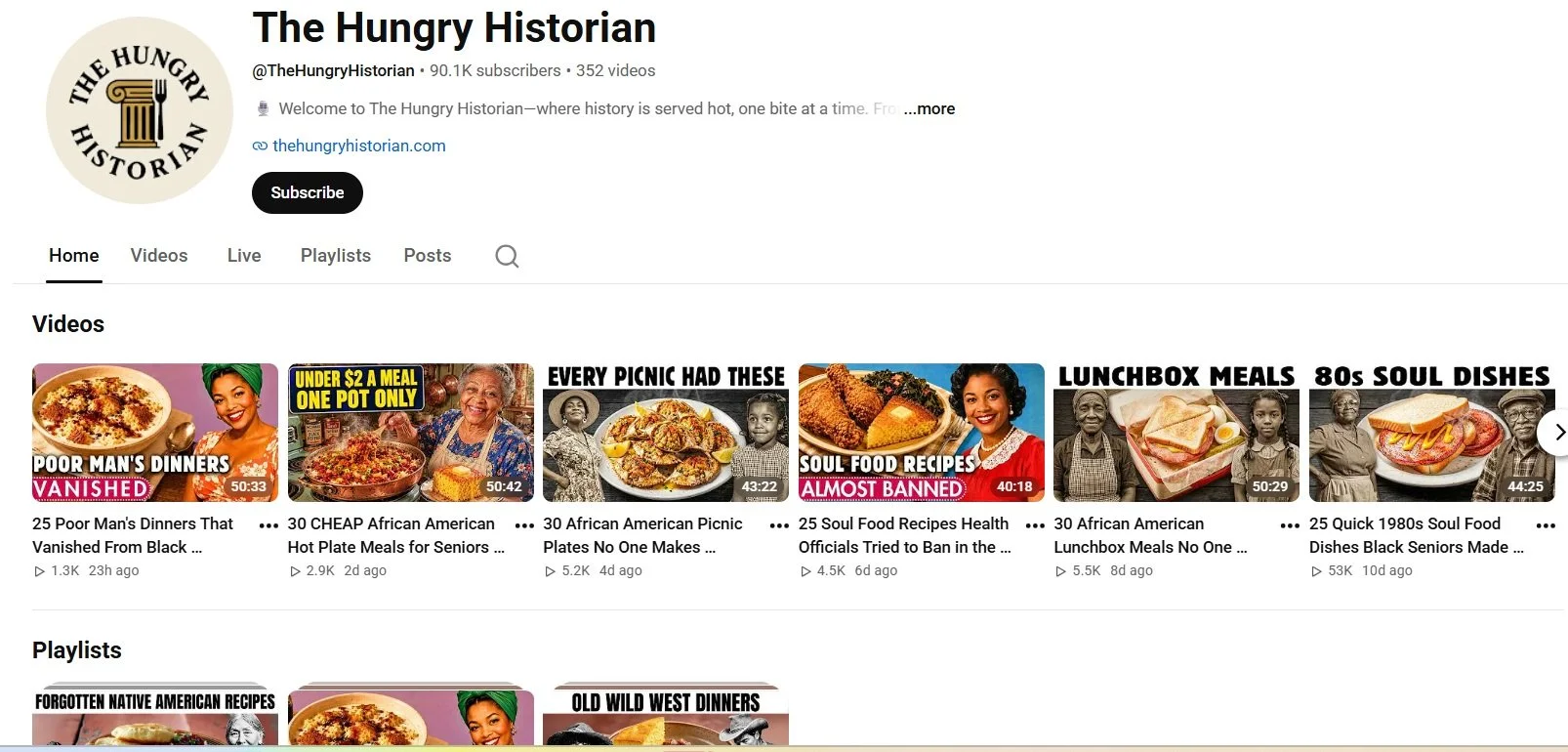The image size is (1568, 752).
Task: Open more options for 25 Soul Food Recipes video
Action: click(1035, 525)
